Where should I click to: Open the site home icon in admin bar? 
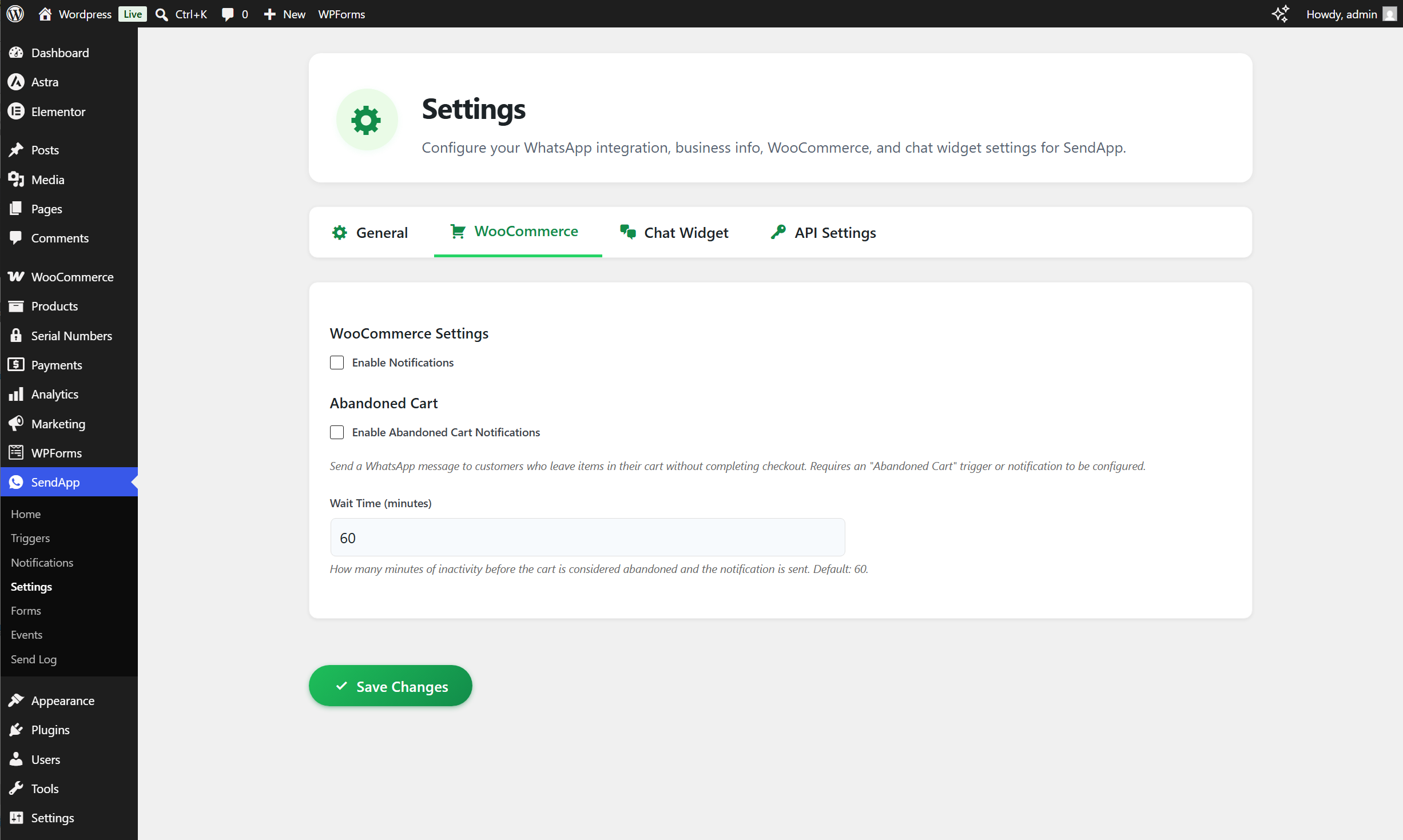click(45, 14)
